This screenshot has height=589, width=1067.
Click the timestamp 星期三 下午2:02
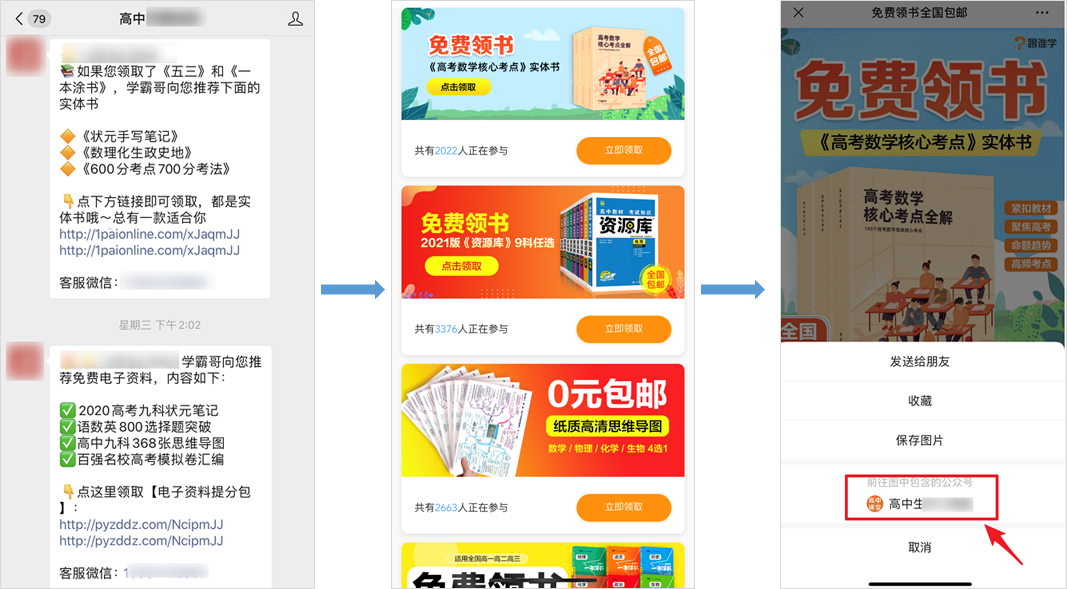click(160, 325)
